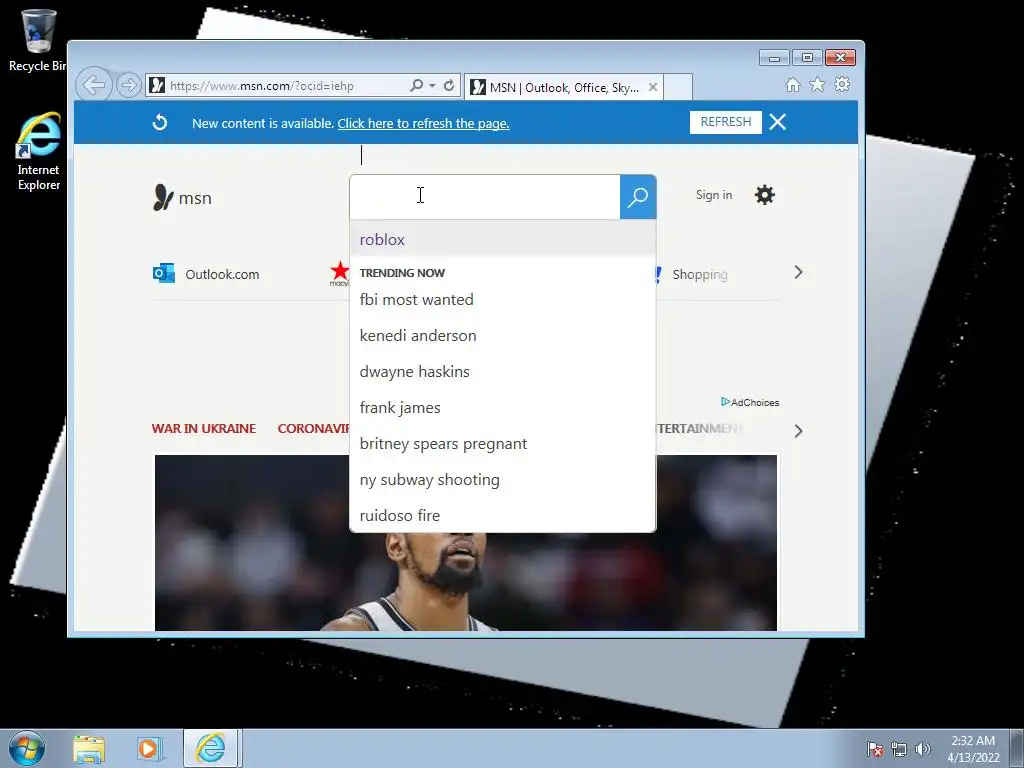Click 'Click here to refresh the page' link
The image size is (1024, 768).
pos(423,123)
